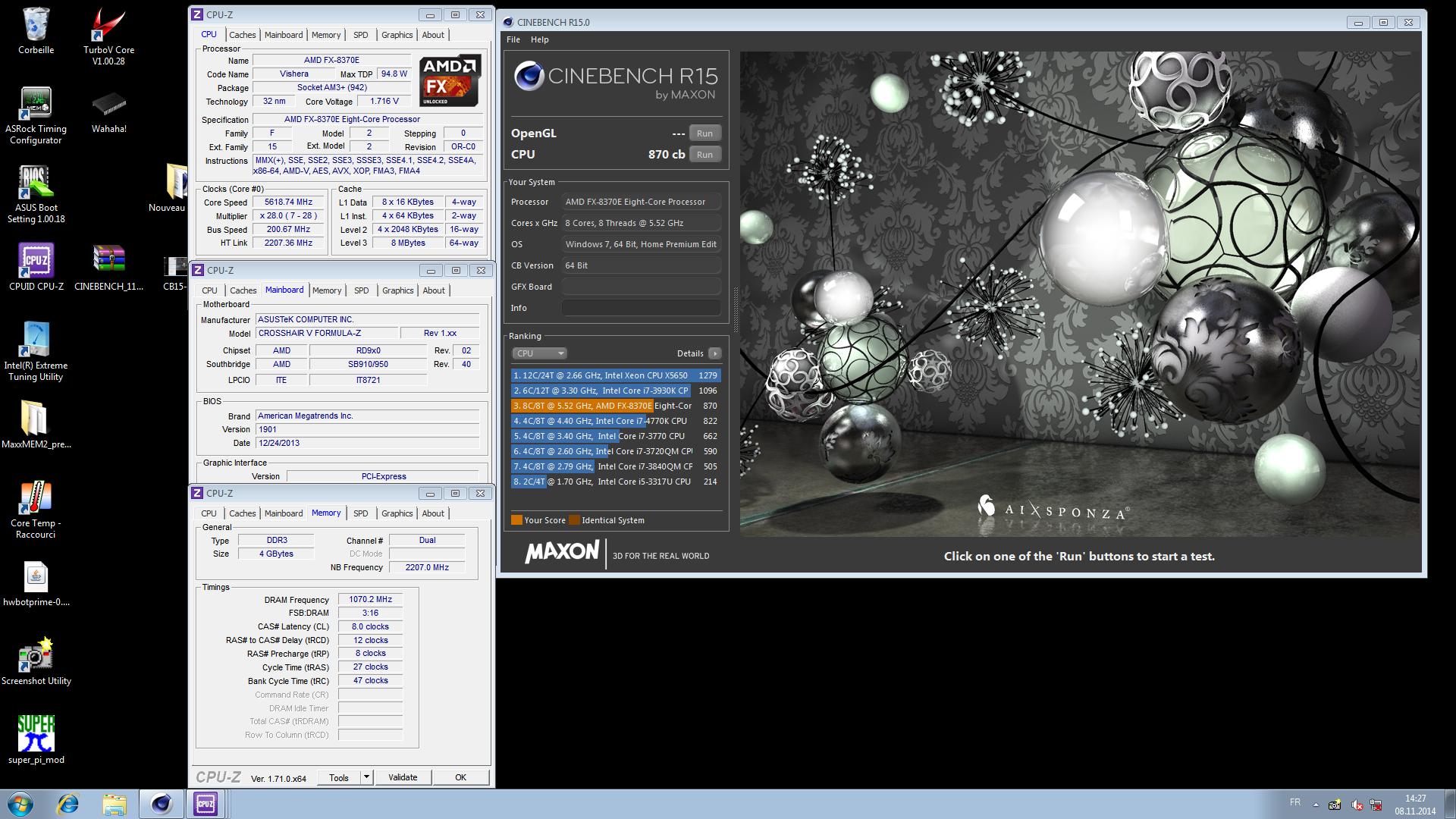This screenshot has height=819, width=1456.
Task: Select ranking row AMD FX-8370E 870
Action: pyautogui.click(x=615, y=406)
